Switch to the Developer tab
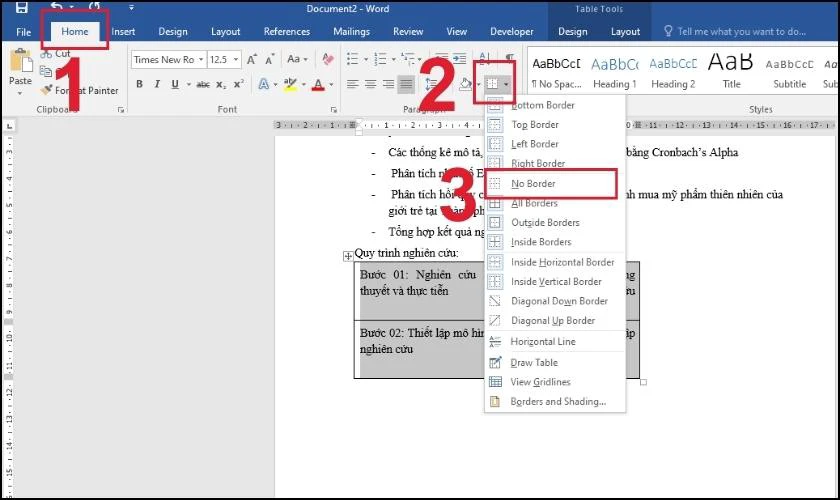The image size is (840, 500). pos(512,32)
